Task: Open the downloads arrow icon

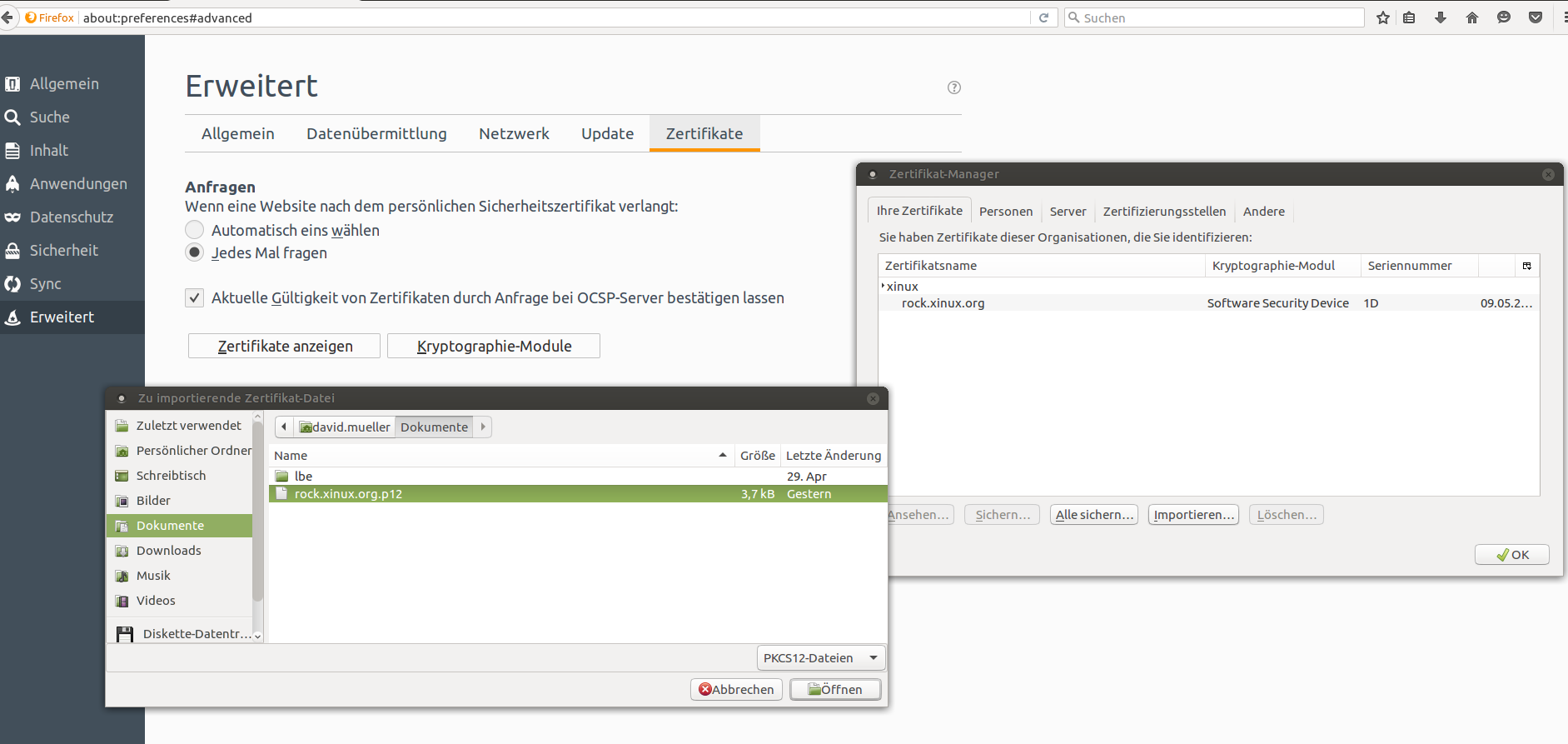Action: (1441, 17)
